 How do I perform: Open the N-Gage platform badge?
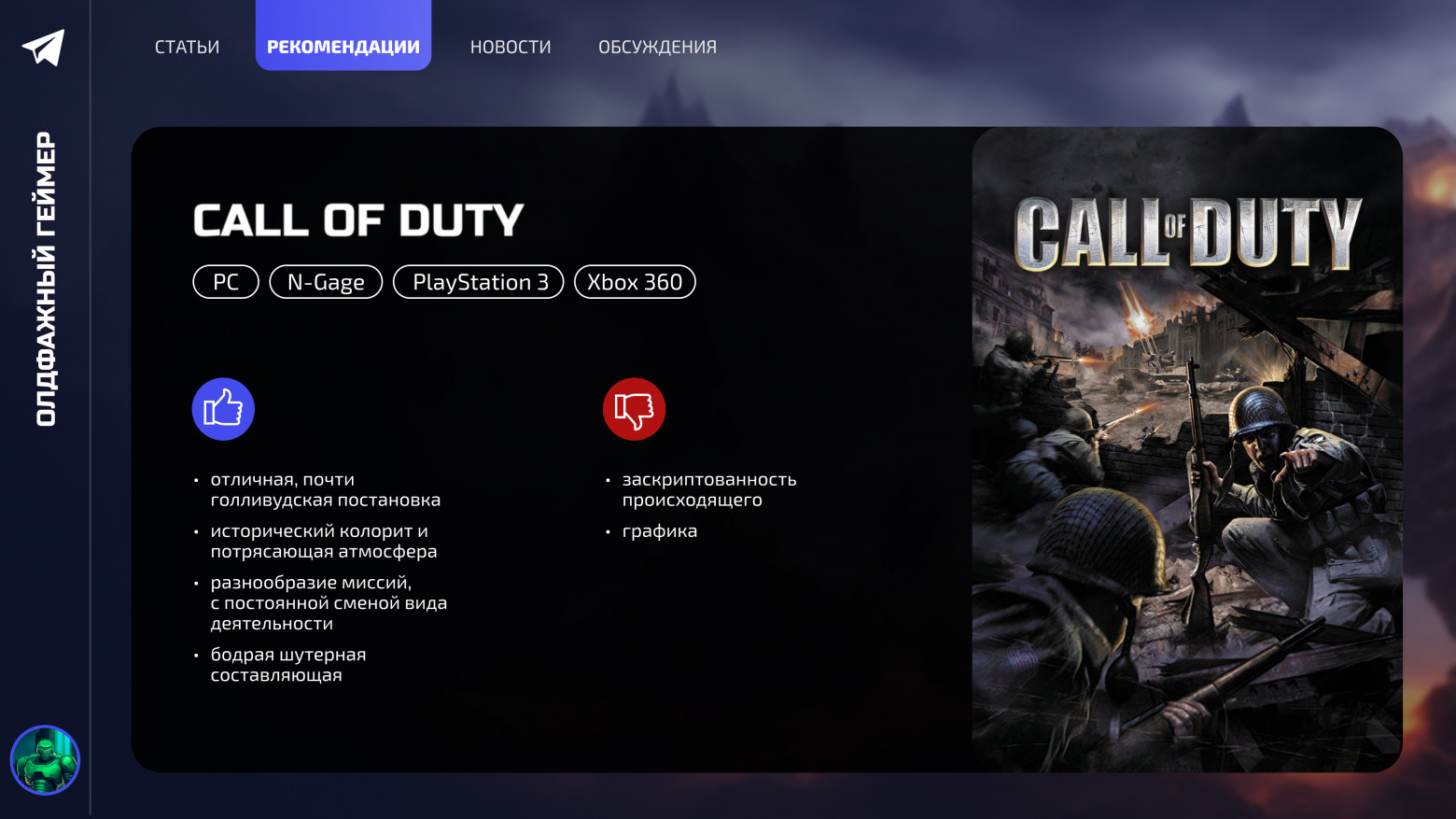(x=326, y=281)
